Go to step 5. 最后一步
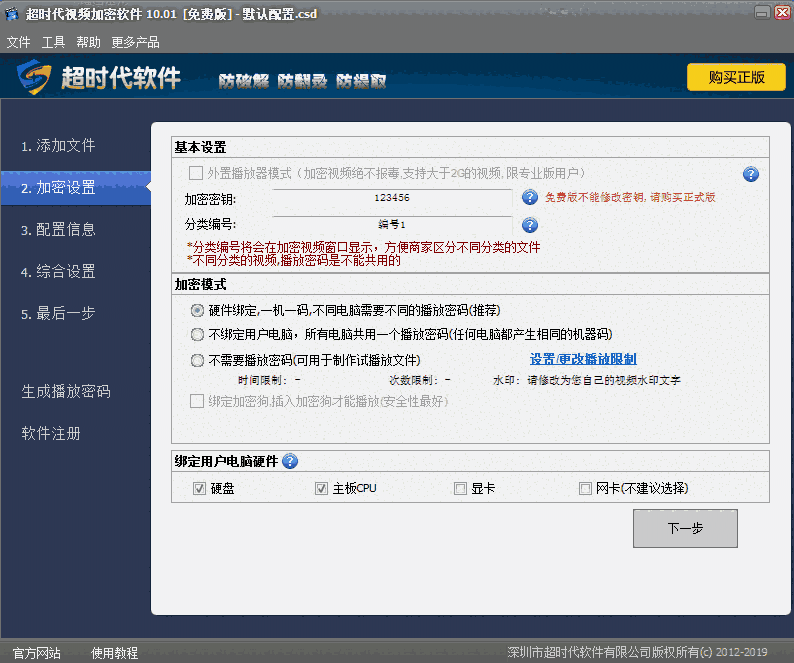Screen dimensions: 794x663 58,314
